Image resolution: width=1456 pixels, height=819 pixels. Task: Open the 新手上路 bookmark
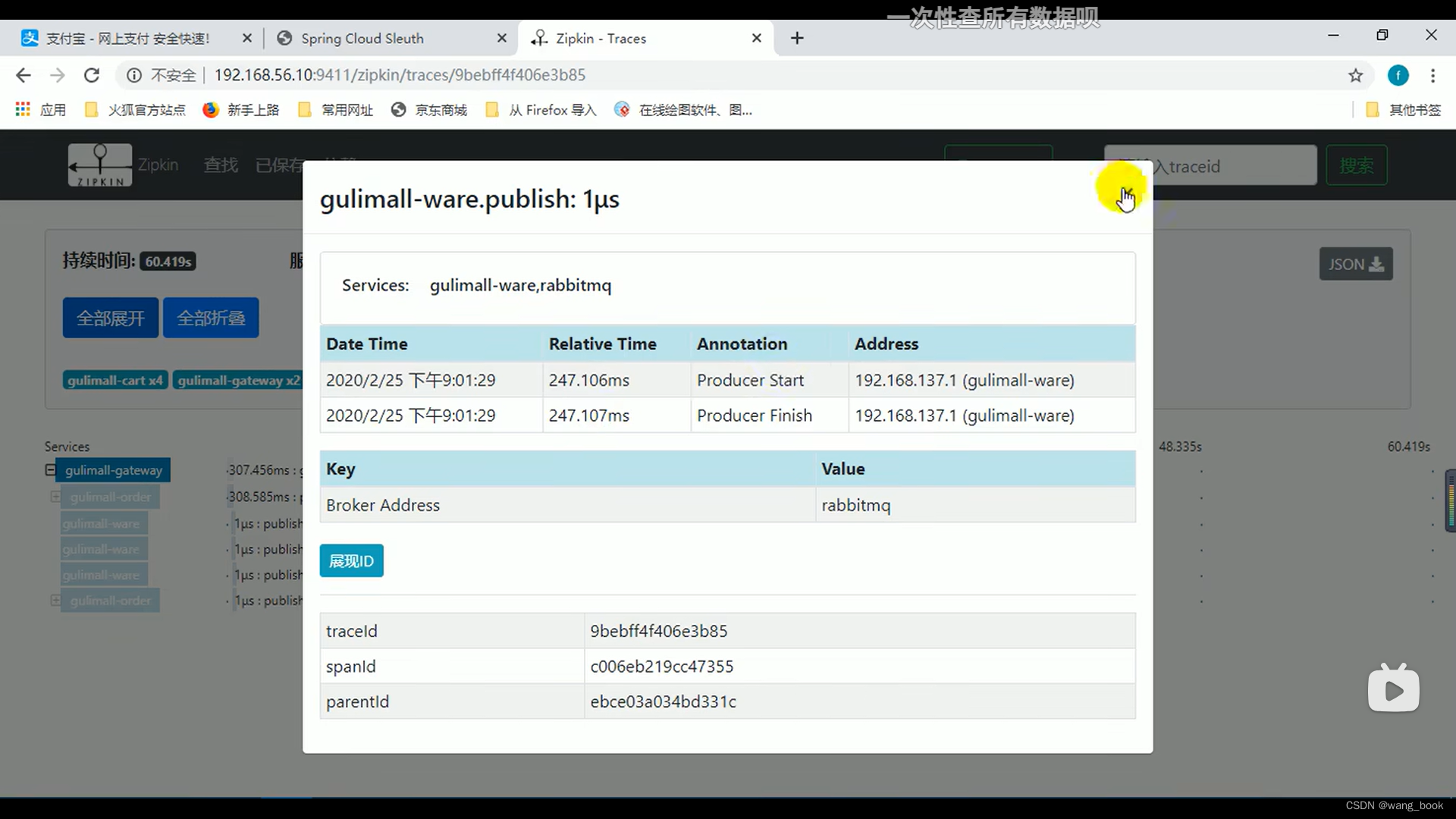[241, 110]
